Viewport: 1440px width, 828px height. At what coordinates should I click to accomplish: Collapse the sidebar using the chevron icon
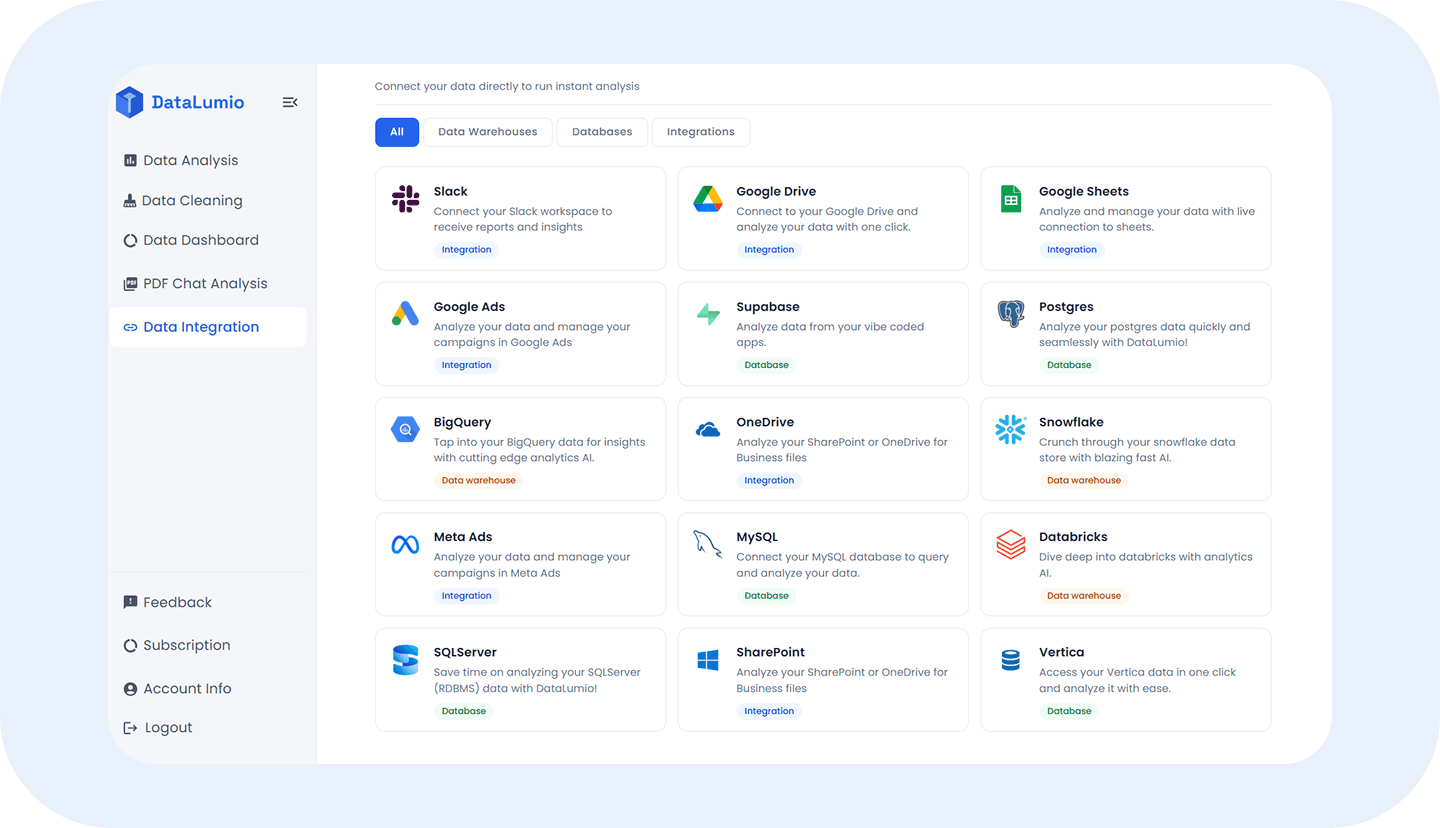(289, 101)
